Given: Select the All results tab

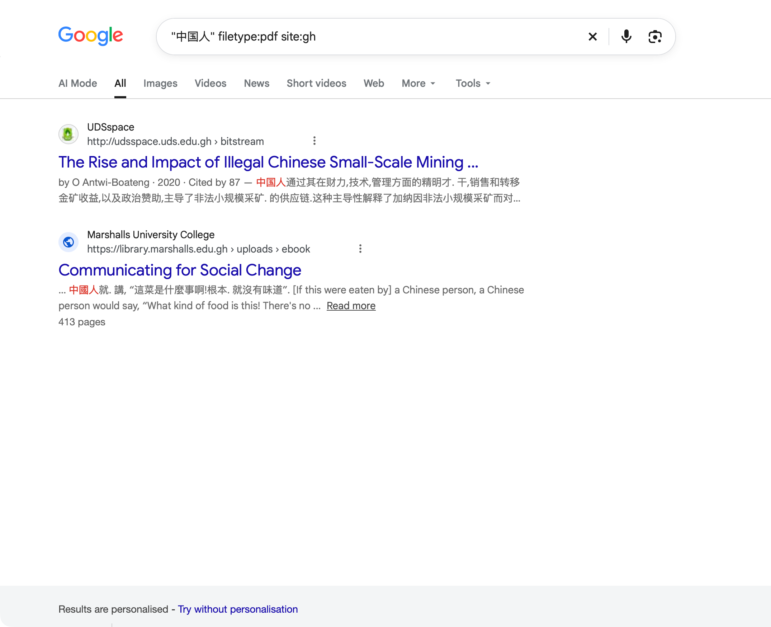Looking at the screenshot, I should 120,83.
